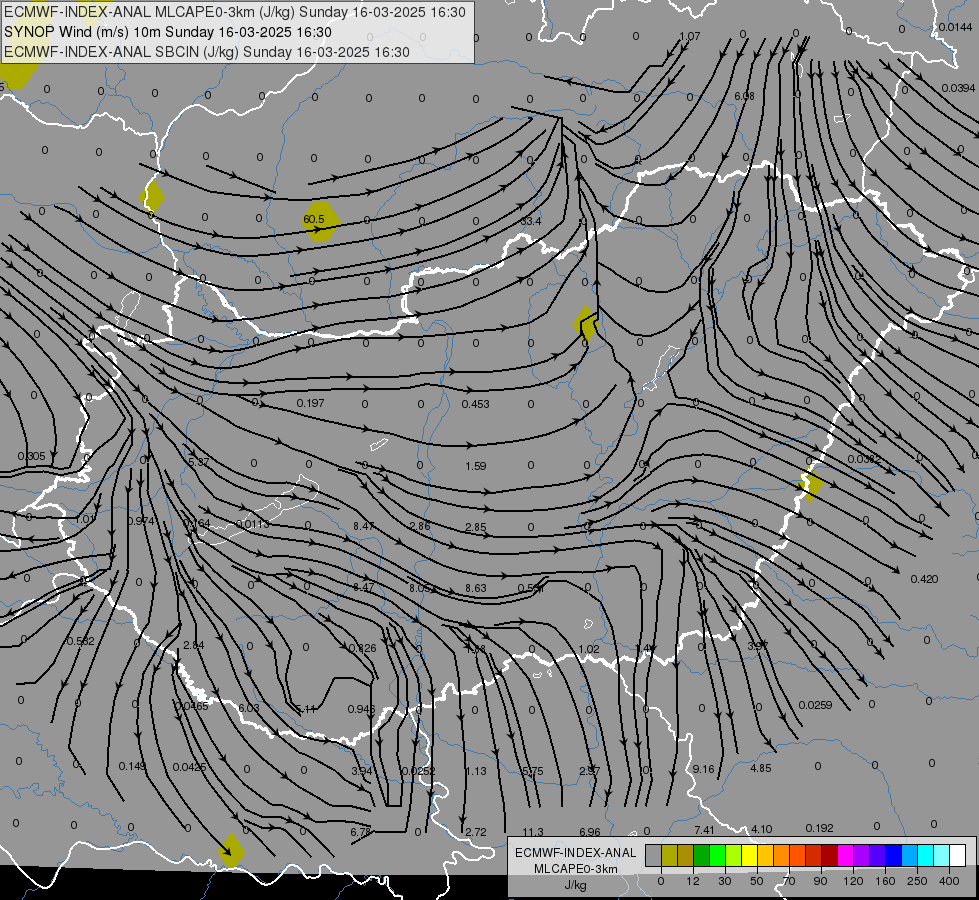Click the grid value 0.974

pyautogui.click(x=140, y=521)
